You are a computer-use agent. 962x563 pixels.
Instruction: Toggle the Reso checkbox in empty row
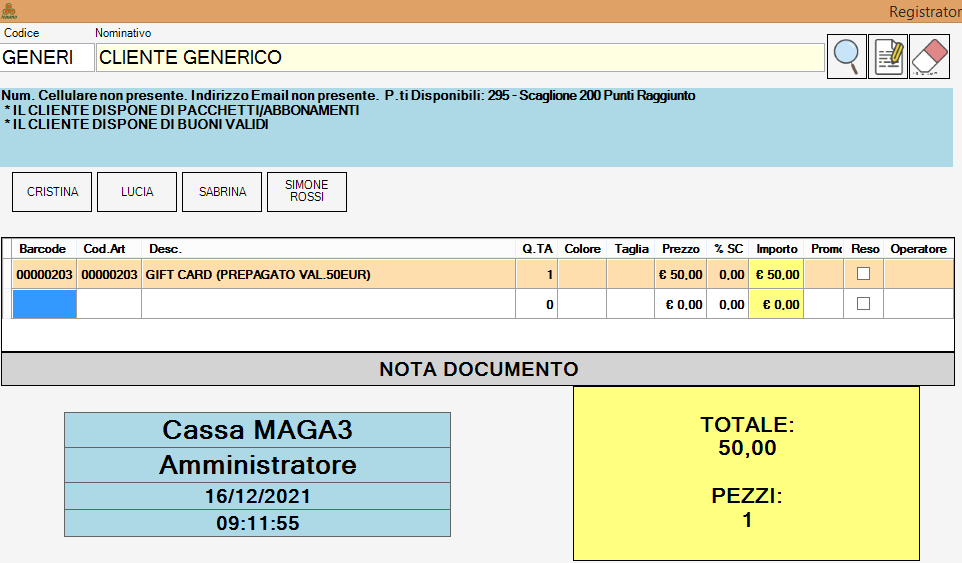point(864,304)
